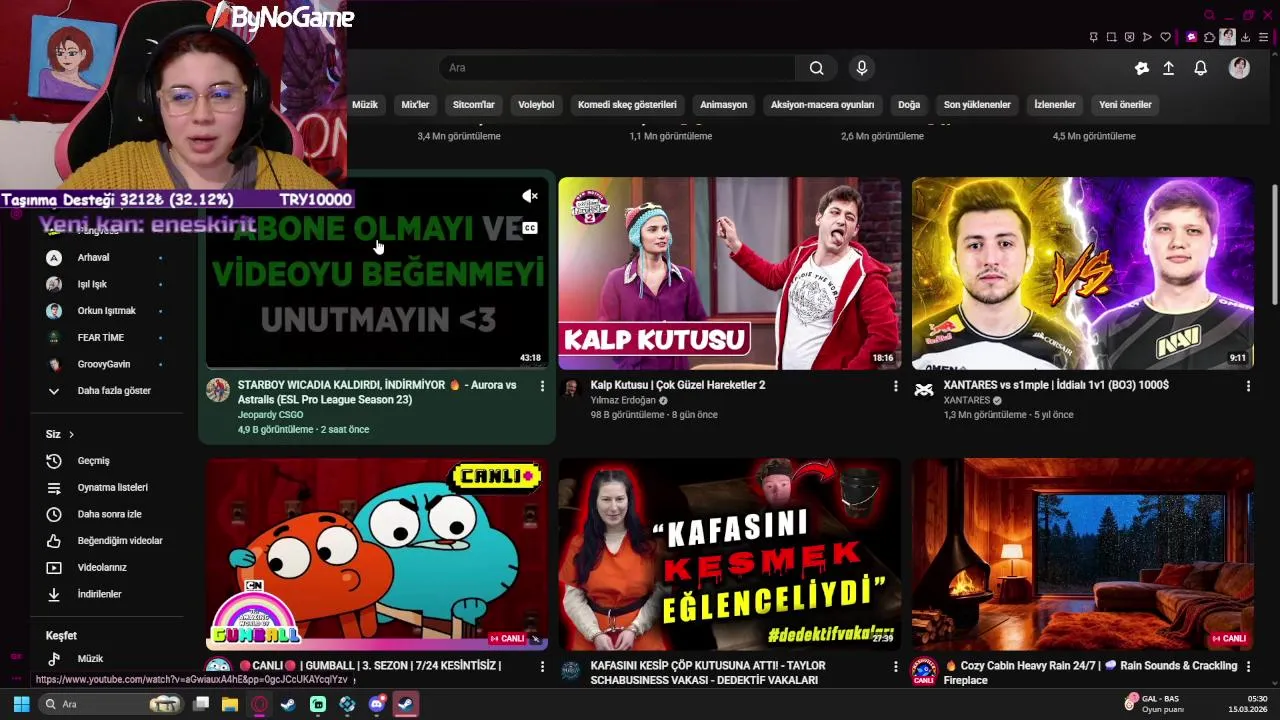Image resolution: width=1280 pixels, height=720 pixels.
Task: Click the browser heart bookmarks icon
Action: coord(1165,37)
